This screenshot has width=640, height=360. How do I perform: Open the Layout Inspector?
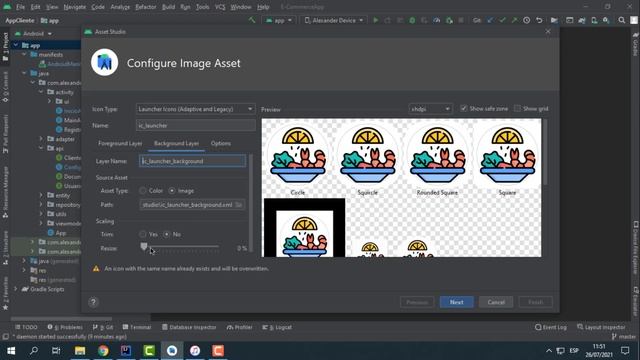point(601,327)
